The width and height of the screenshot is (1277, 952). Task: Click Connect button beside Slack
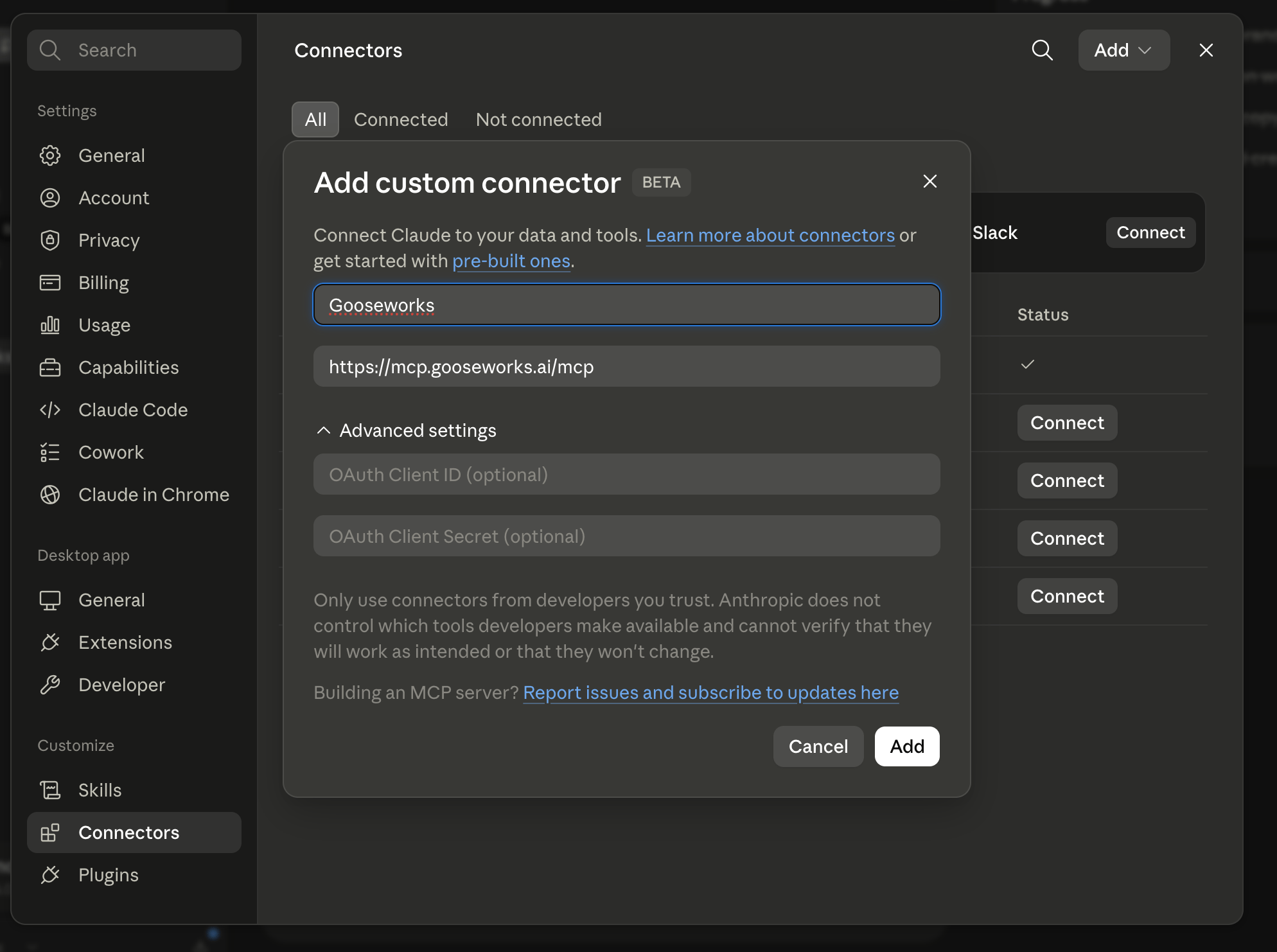[1150, 233]
